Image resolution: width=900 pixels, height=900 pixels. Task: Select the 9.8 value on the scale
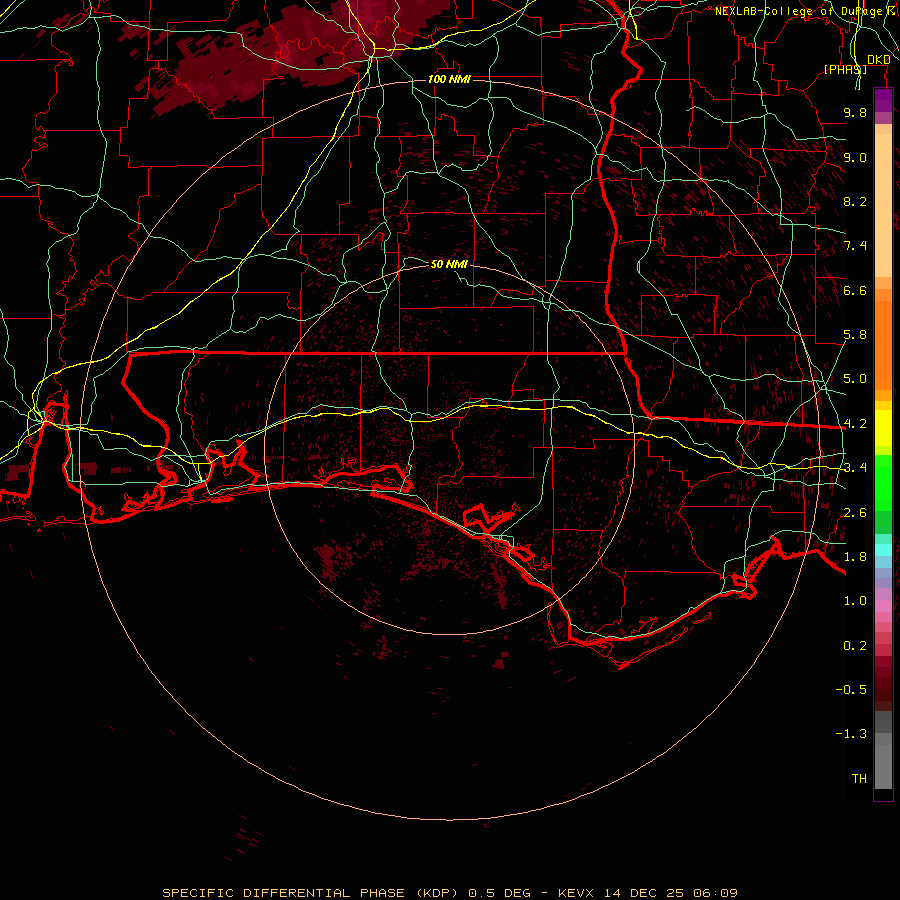[x=855, y=112]
